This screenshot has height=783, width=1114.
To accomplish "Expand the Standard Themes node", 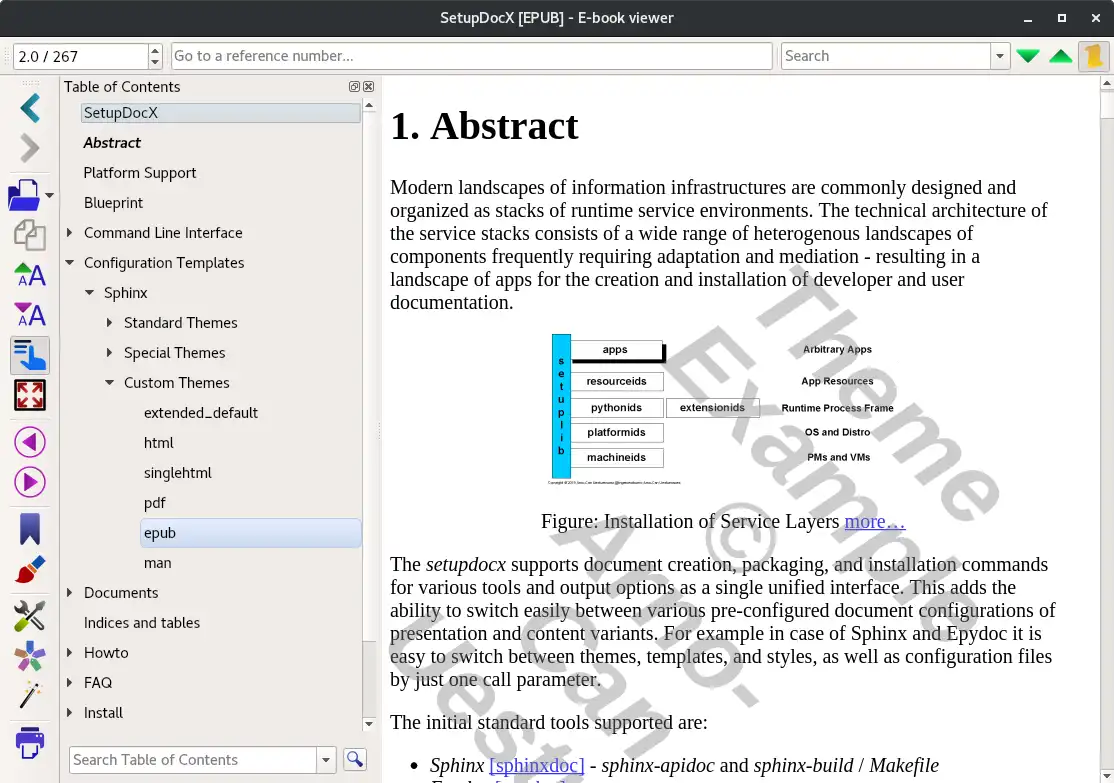I will point(109,323).
